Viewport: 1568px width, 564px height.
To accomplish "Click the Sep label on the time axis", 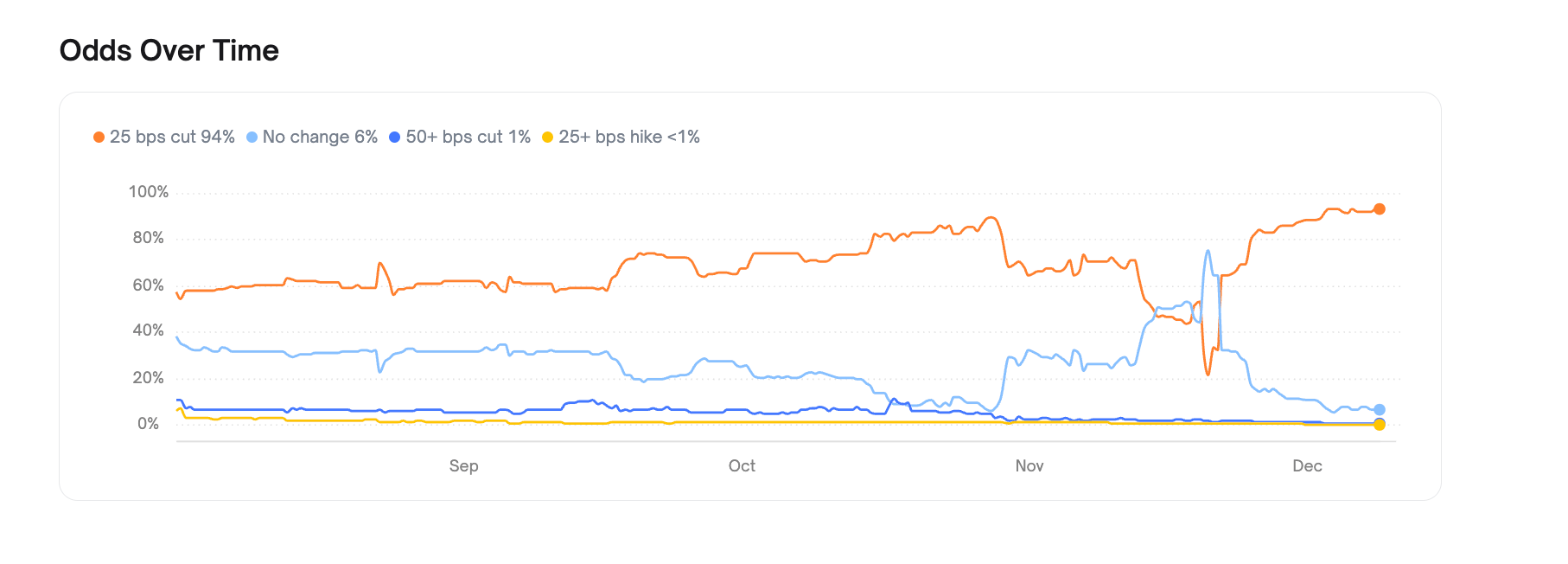I will pos(463,466).
